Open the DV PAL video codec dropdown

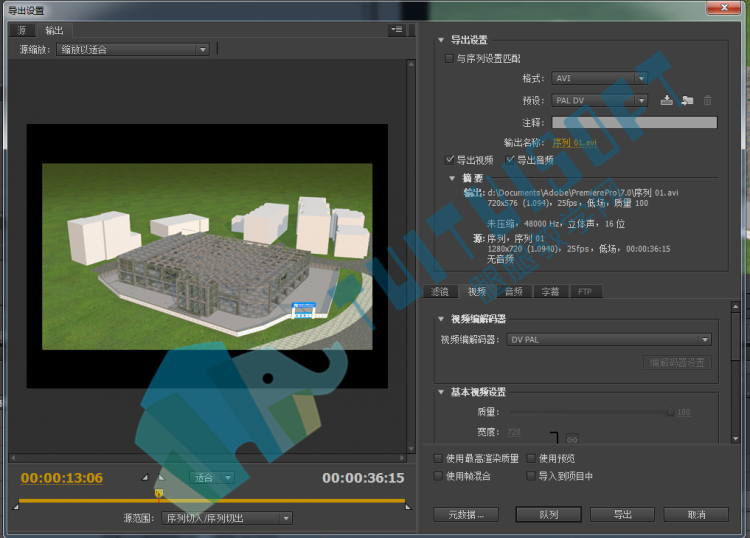pos(609,340)
